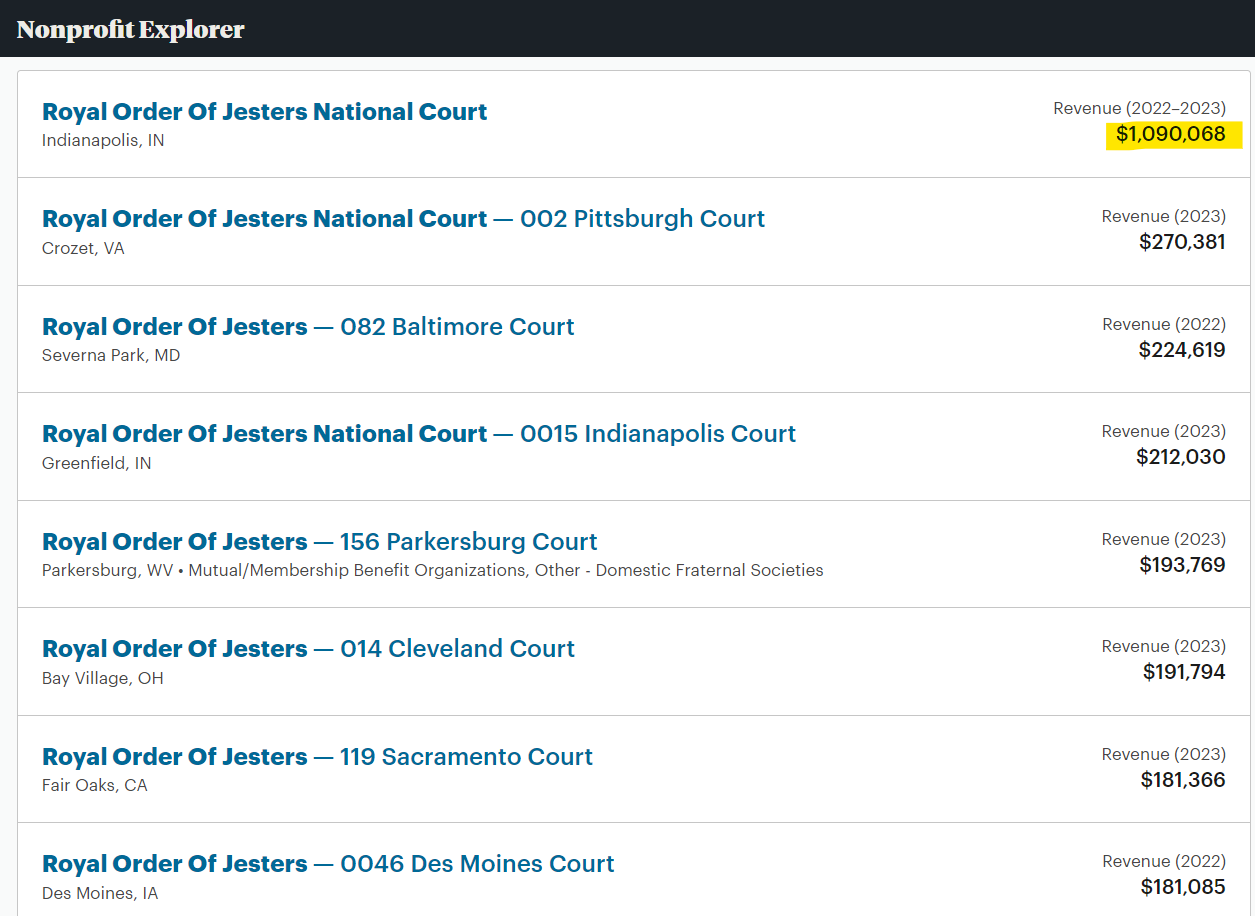Open Royal Order Of Jesters National Court, Indianapolis
Viewport: 1255px width, 916px height.
(265, 112)
